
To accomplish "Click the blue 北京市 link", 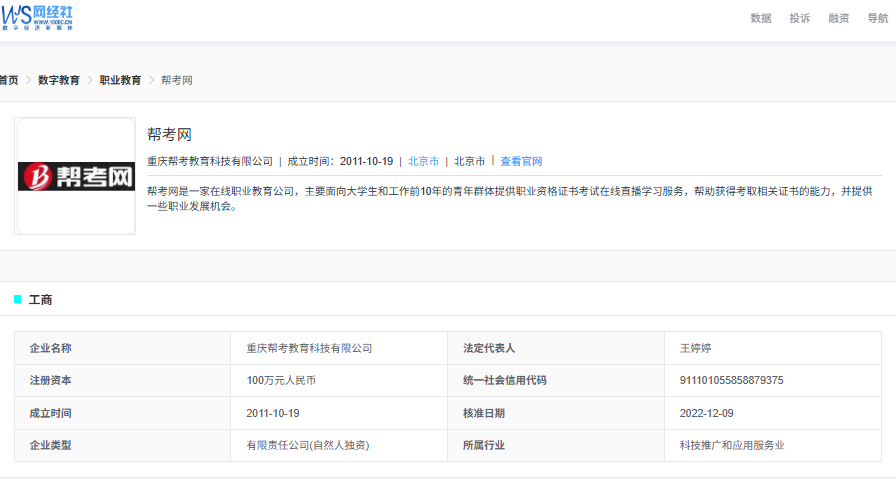I will pyautogui.click(x=423, y=161).
